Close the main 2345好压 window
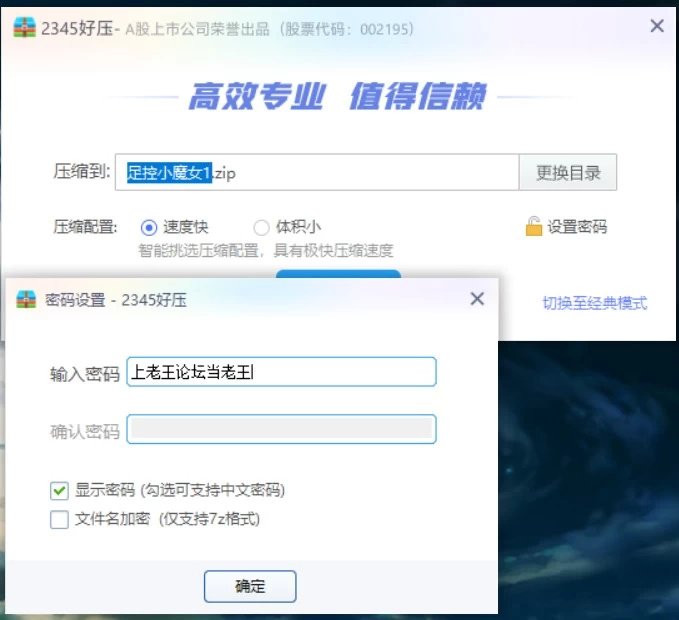 click(657, 26)
